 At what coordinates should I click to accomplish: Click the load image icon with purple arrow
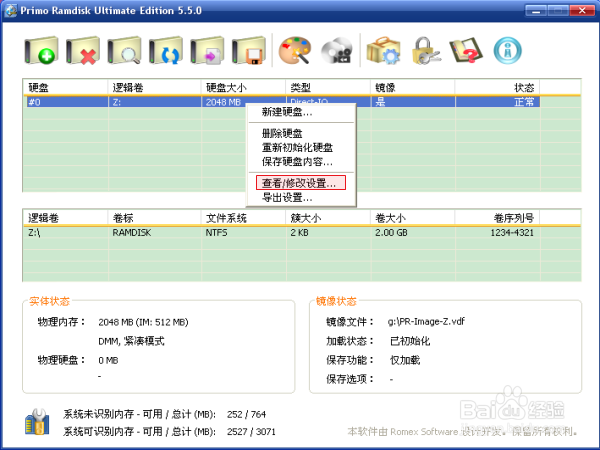click(x=207, y=51)
